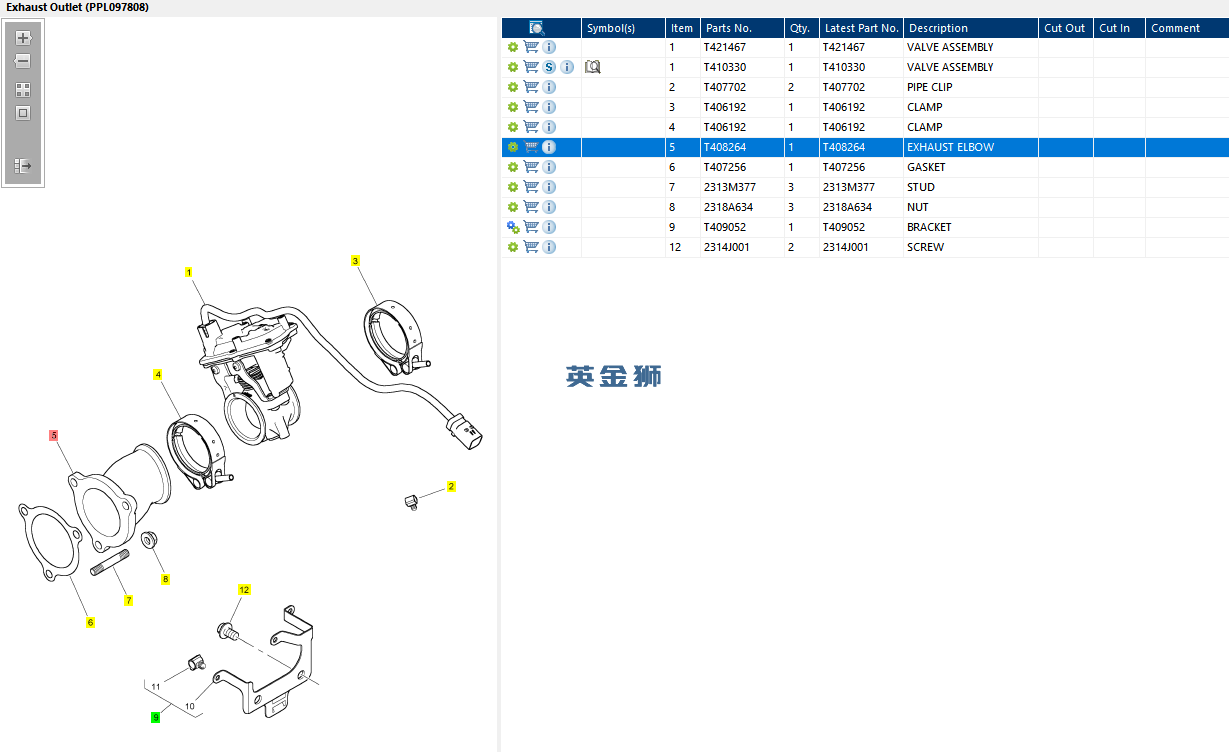The width and height of the screenshot is (1229, 752).
Task: Select the EXHAUST ELBOW description cell
Action: pos(970,147)
